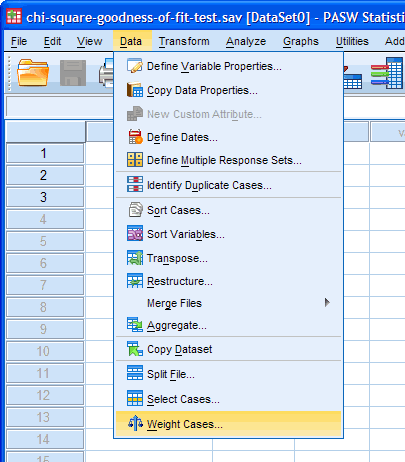
Task: Click the colored-bars toolbar icon at right
Action: click(x=387, y=73)
